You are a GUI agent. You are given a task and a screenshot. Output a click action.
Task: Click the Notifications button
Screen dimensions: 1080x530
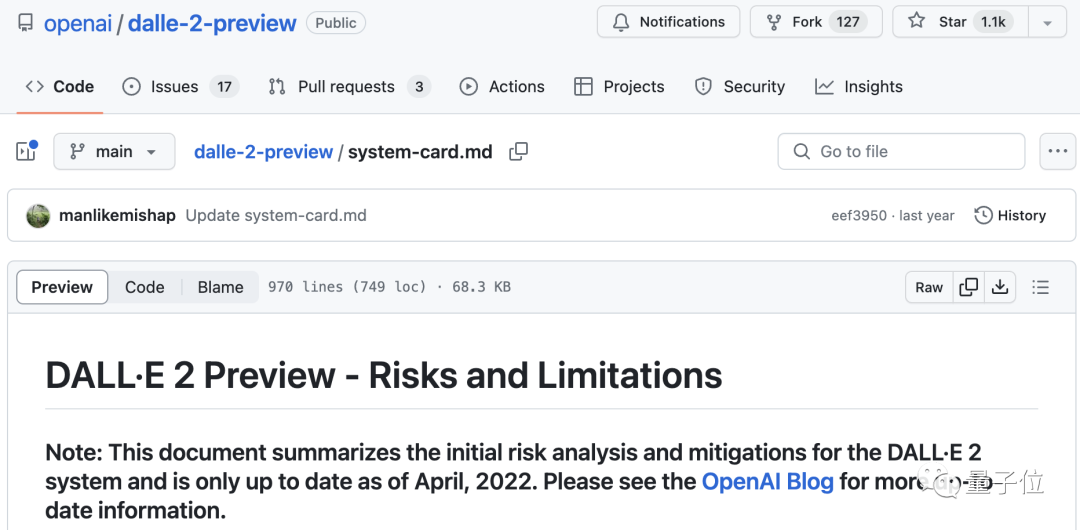[x=668, y=22]
